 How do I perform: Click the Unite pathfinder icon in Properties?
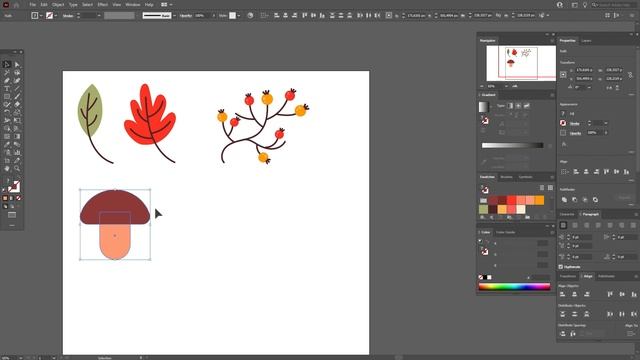(x=564, y=200)
